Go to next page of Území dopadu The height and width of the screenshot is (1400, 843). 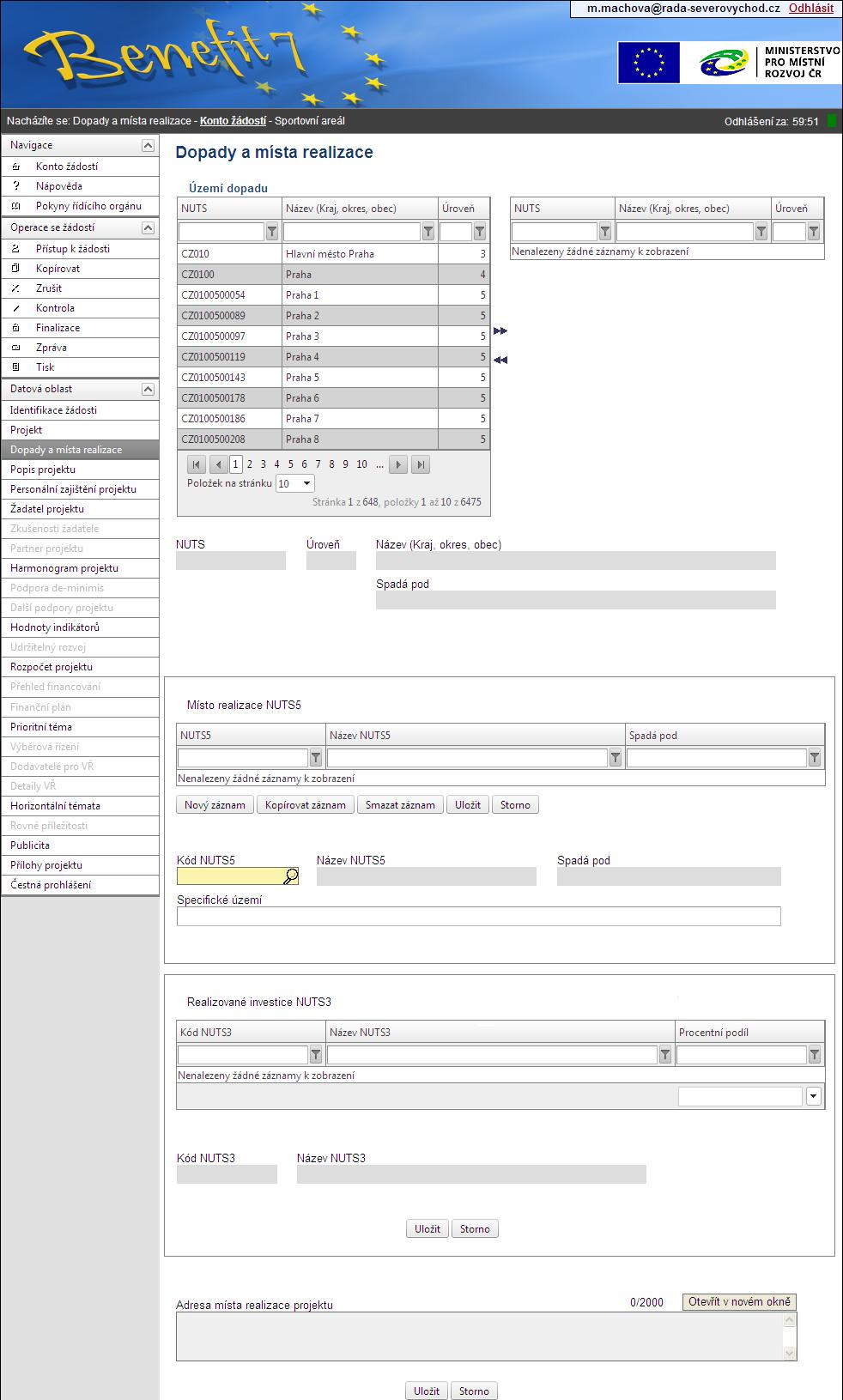[398, 464]
